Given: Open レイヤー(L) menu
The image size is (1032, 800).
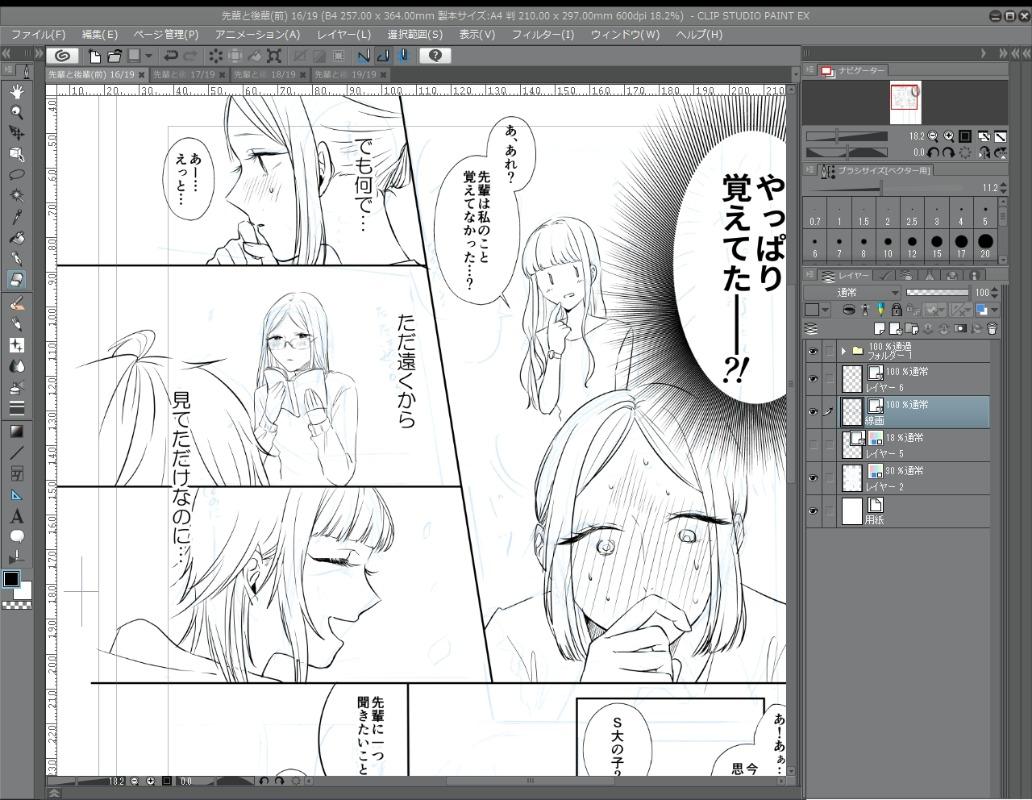Looking at the screenshot, I should tap(344, 35).
